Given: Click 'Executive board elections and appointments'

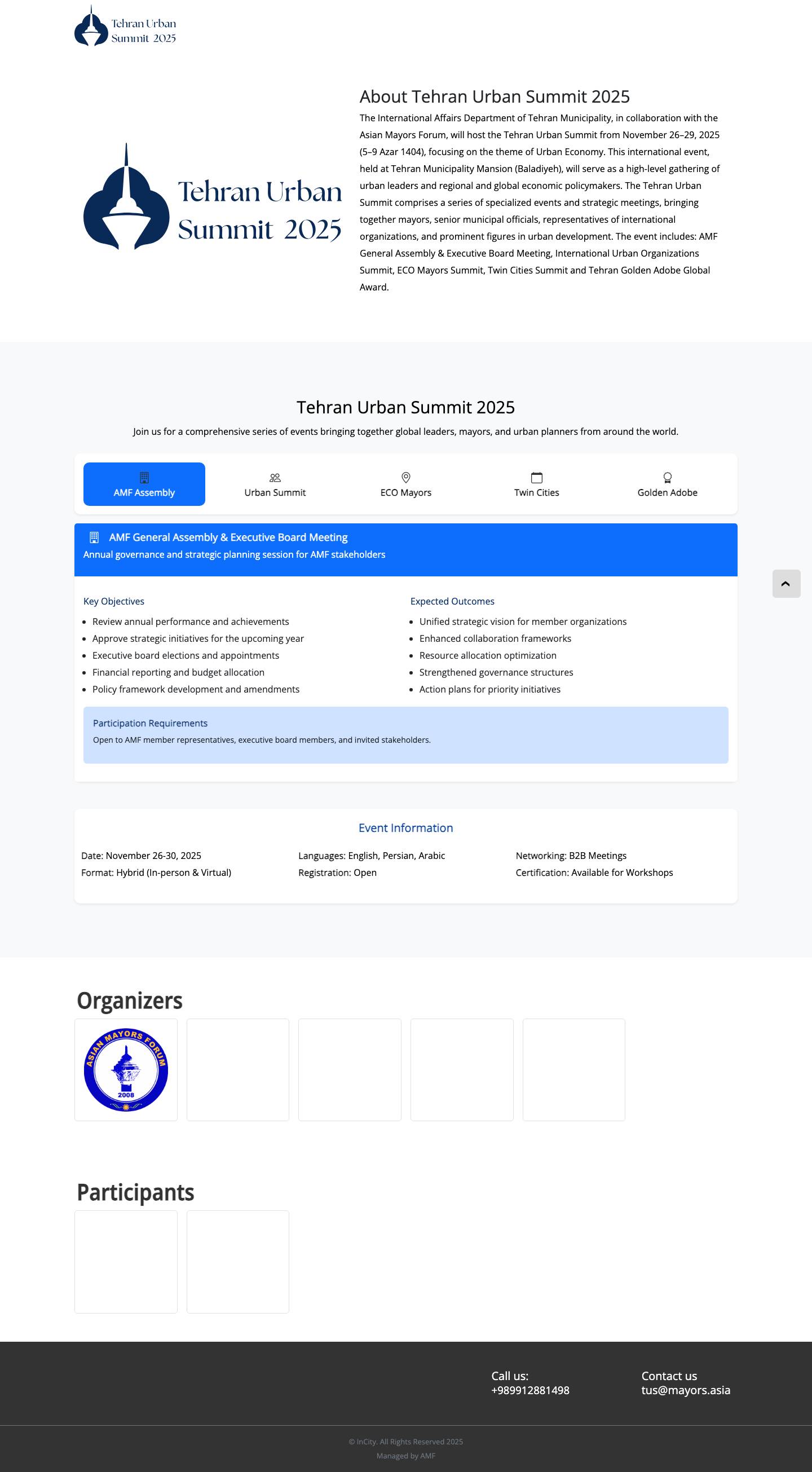Looking at the screenshot, I should (186, 655).
